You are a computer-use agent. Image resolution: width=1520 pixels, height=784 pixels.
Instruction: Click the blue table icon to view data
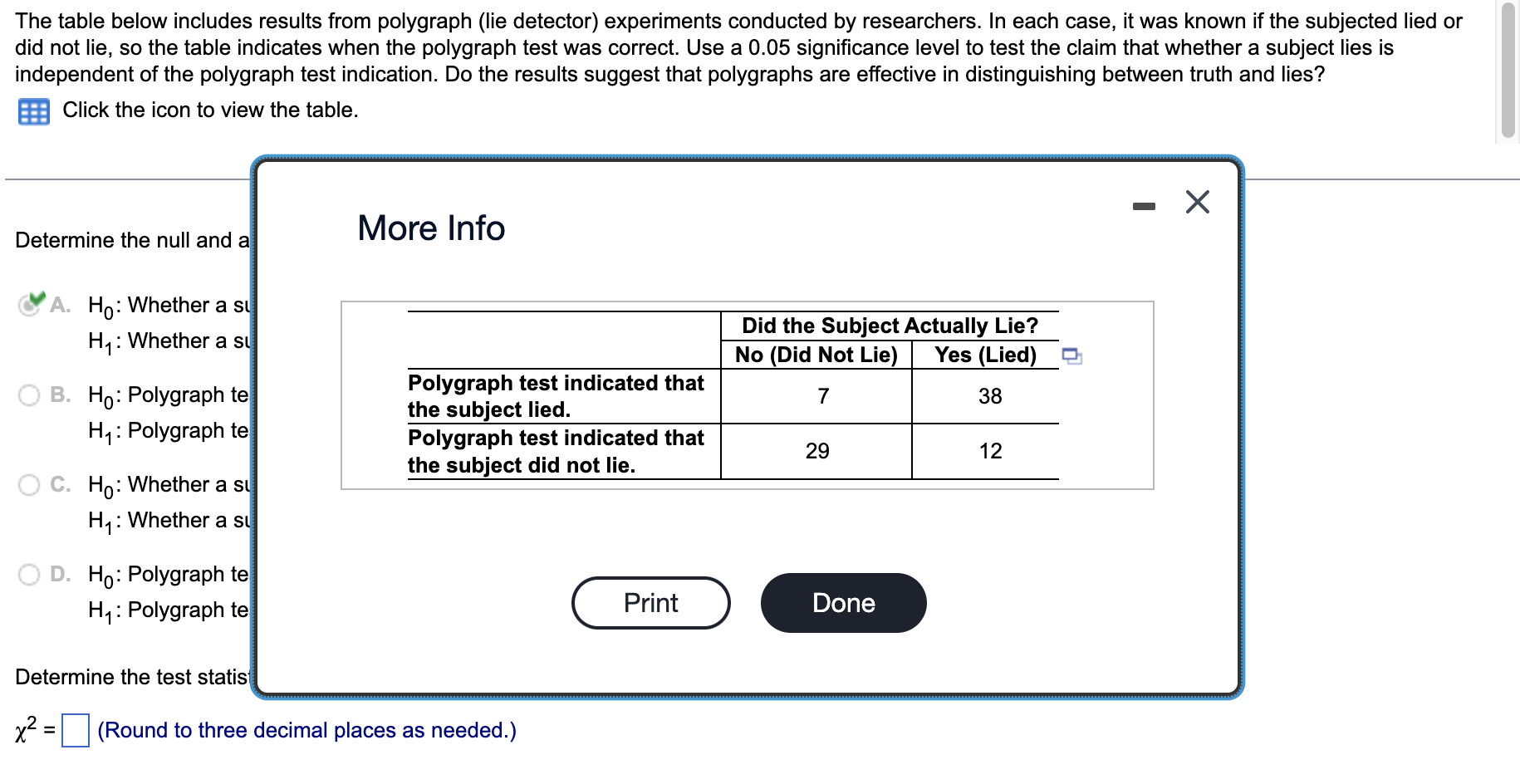point(32,110)
